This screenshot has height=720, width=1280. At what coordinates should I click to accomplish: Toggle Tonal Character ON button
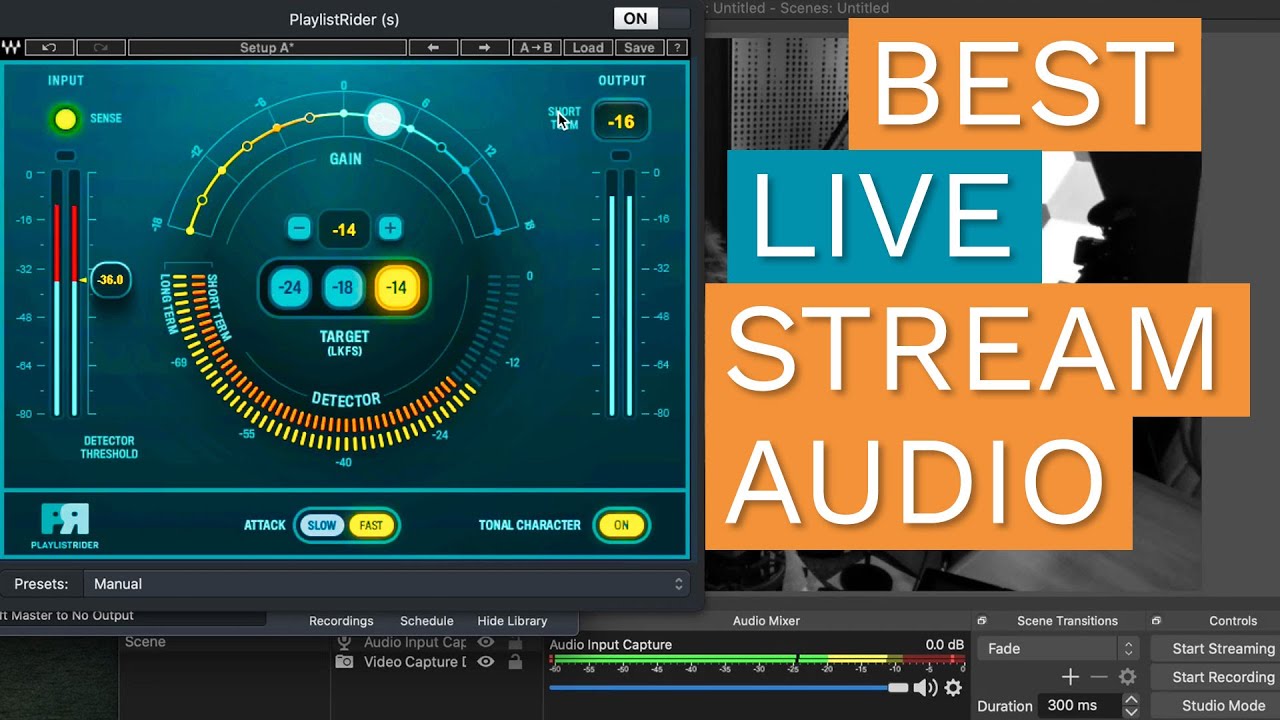click(621, 525)
